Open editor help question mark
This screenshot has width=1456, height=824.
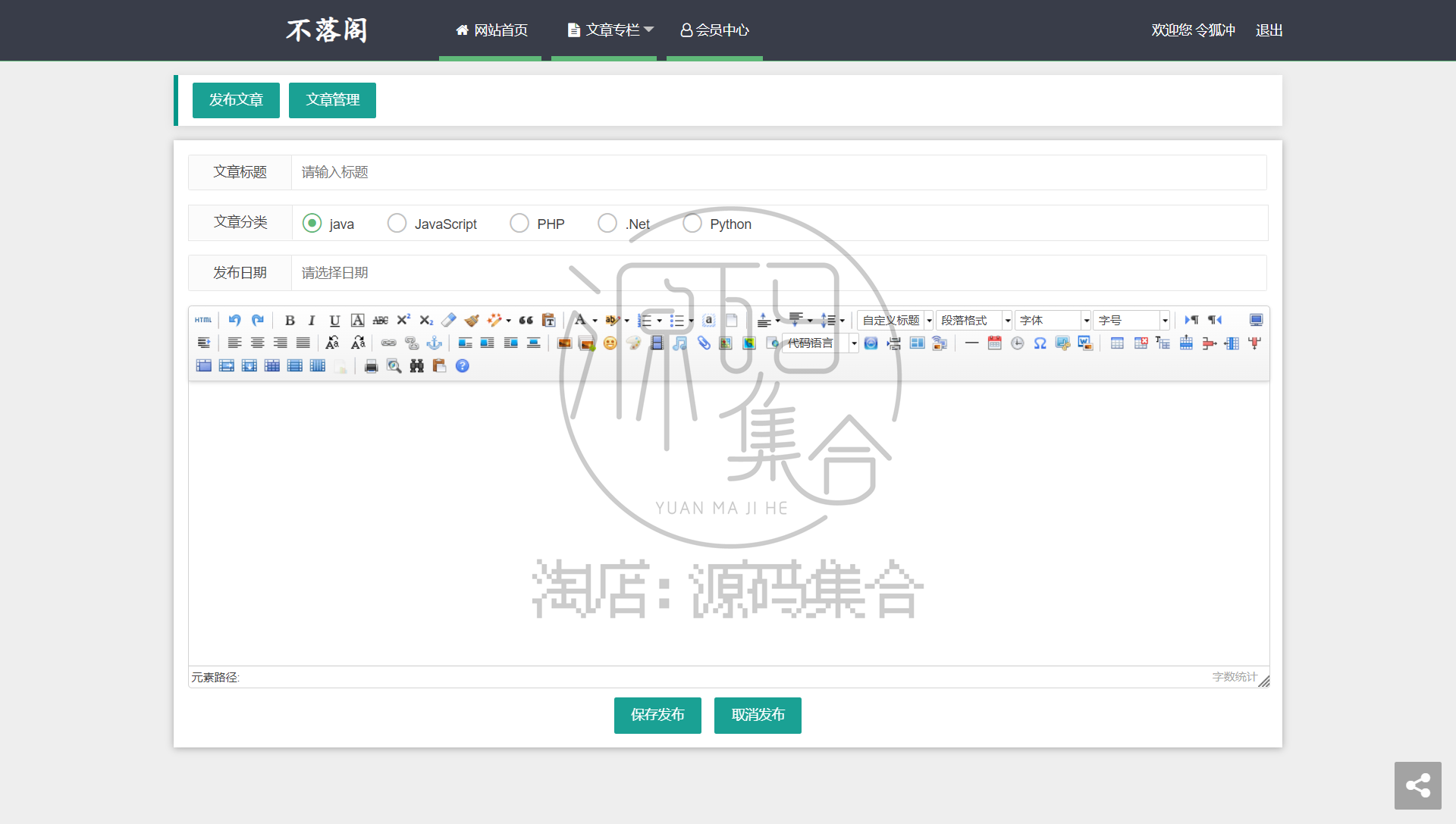(x=463, y=366)
